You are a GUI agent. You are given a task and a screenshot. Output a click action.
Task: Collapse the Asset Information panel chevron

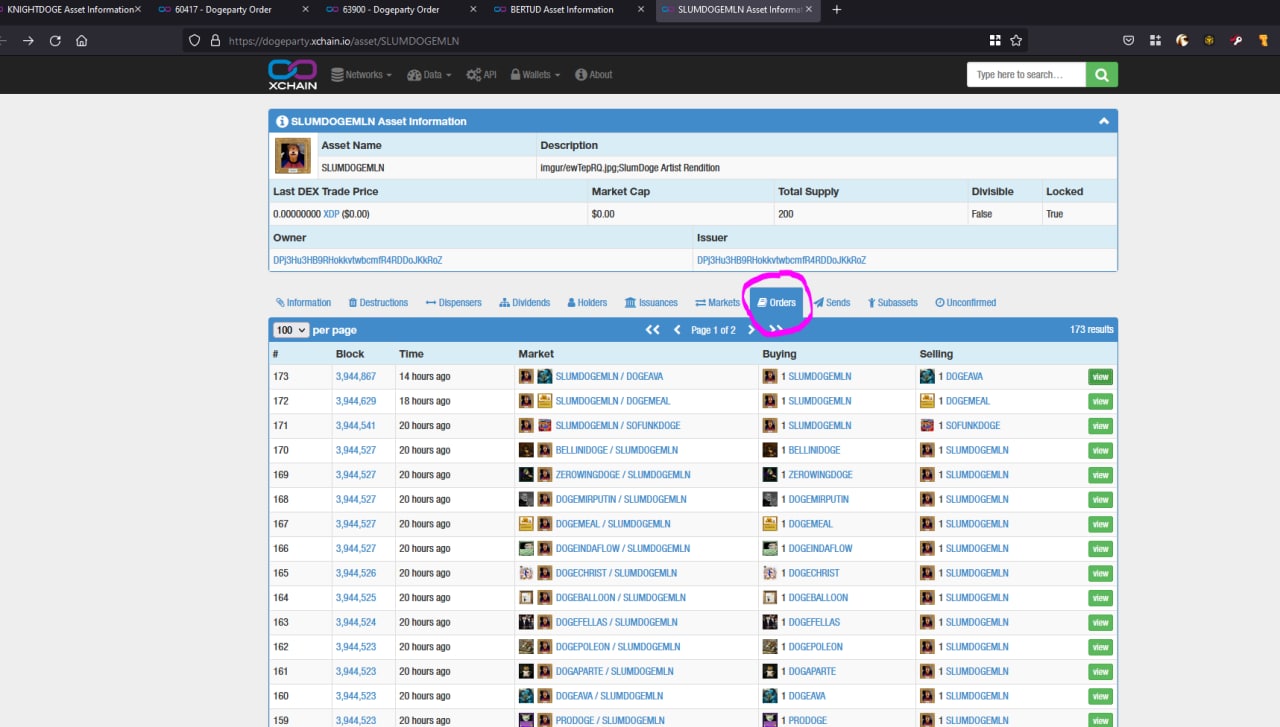1104,121
